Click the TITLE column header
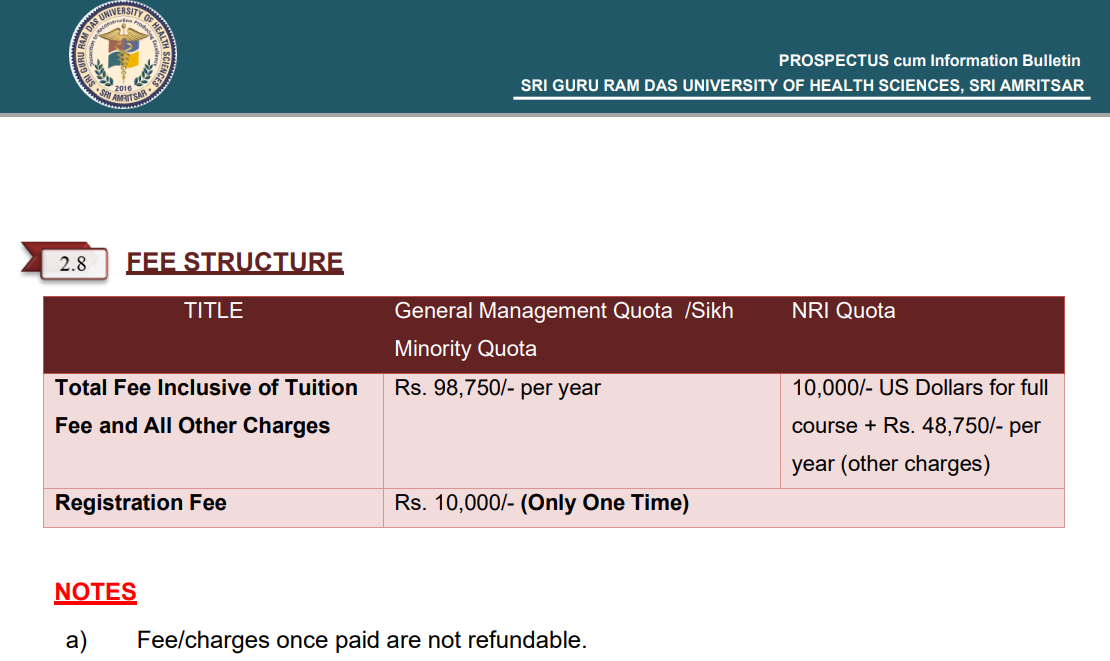Image resolution: width=1110 pixels, height=661 pixels. point(213,311)
